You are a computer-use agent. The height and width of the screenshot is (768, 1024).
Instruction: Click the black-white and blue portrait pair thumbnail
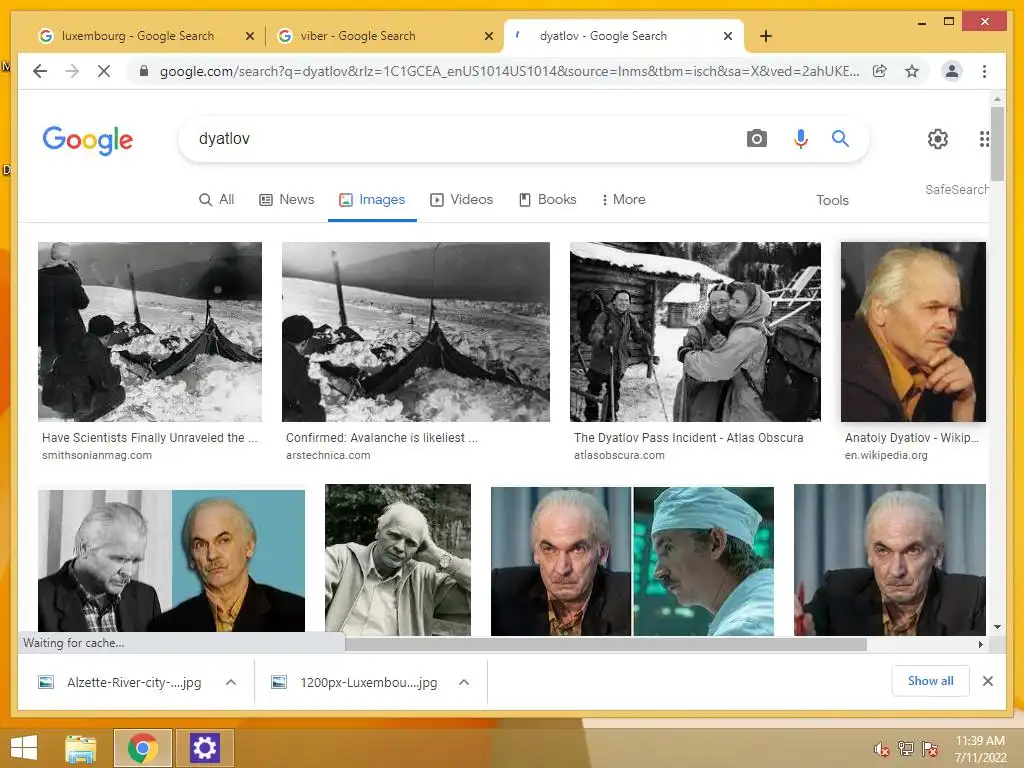click(x=171, y=561)
